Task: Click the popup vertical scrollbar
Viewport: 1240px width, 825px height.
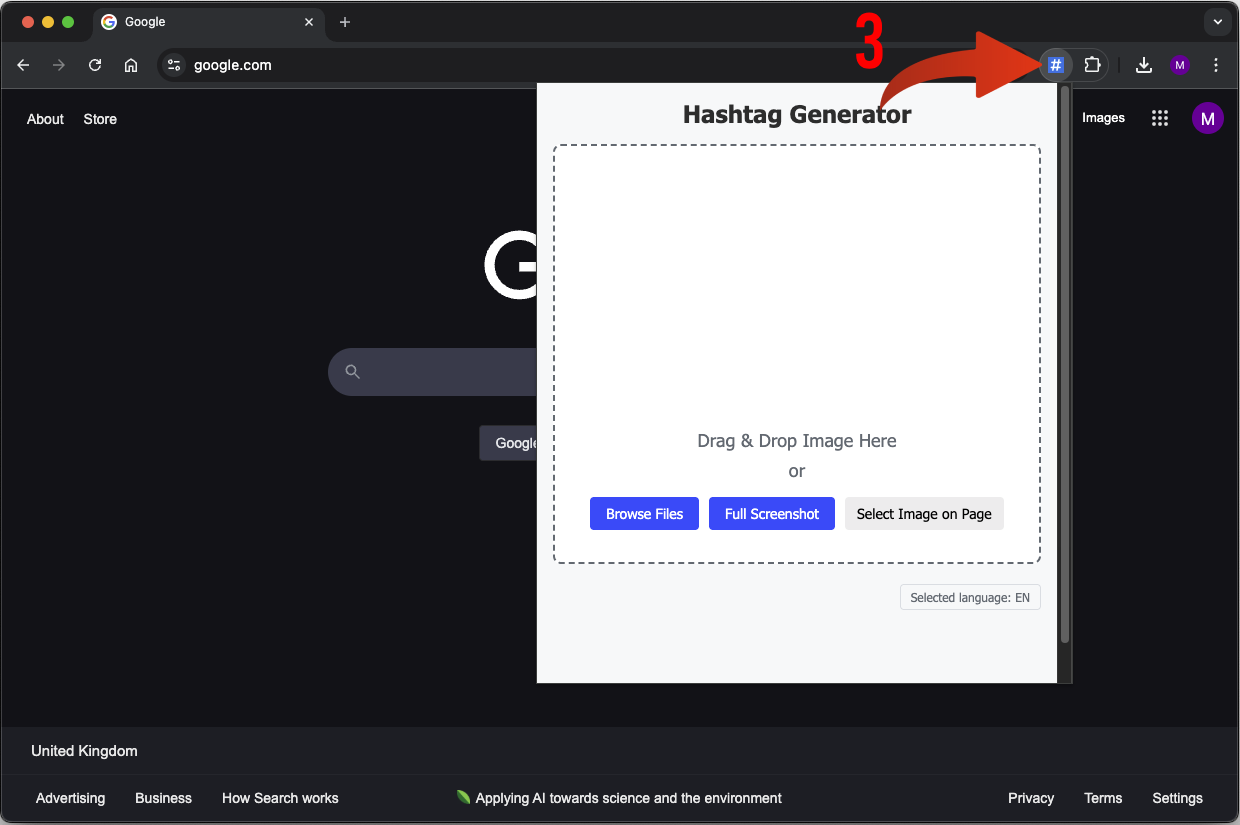Action: pyautogui.click(x=1065, y=365)
